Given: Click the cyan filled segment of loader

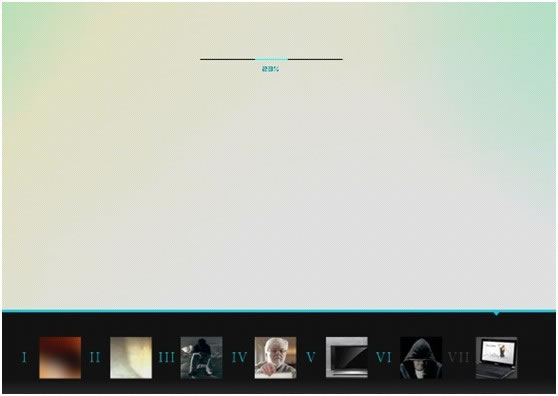Looking at the screenshot, I should point(272,59).
